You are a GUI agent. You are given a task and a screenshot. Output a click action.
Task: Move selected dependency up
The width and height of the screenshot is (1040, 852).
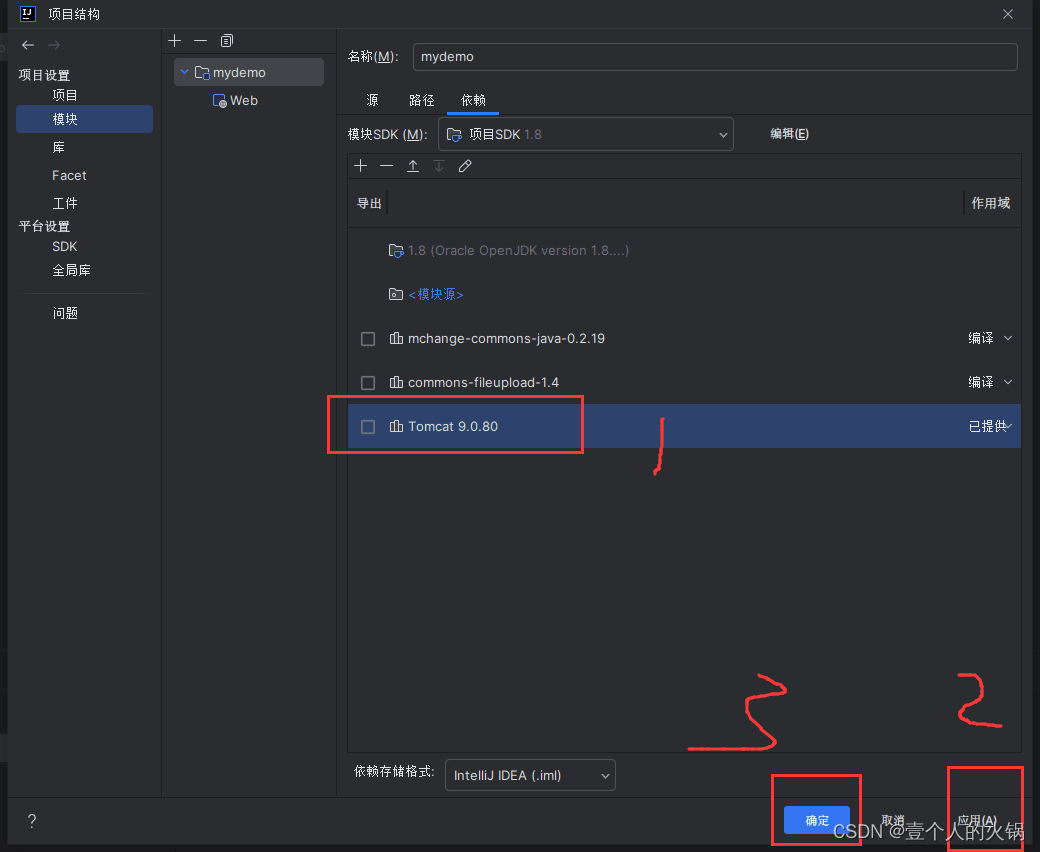413,166
